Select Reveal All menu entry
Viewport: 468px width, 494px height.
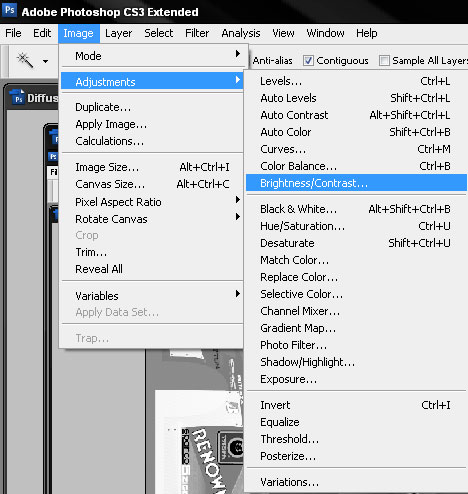coord(152,269)
